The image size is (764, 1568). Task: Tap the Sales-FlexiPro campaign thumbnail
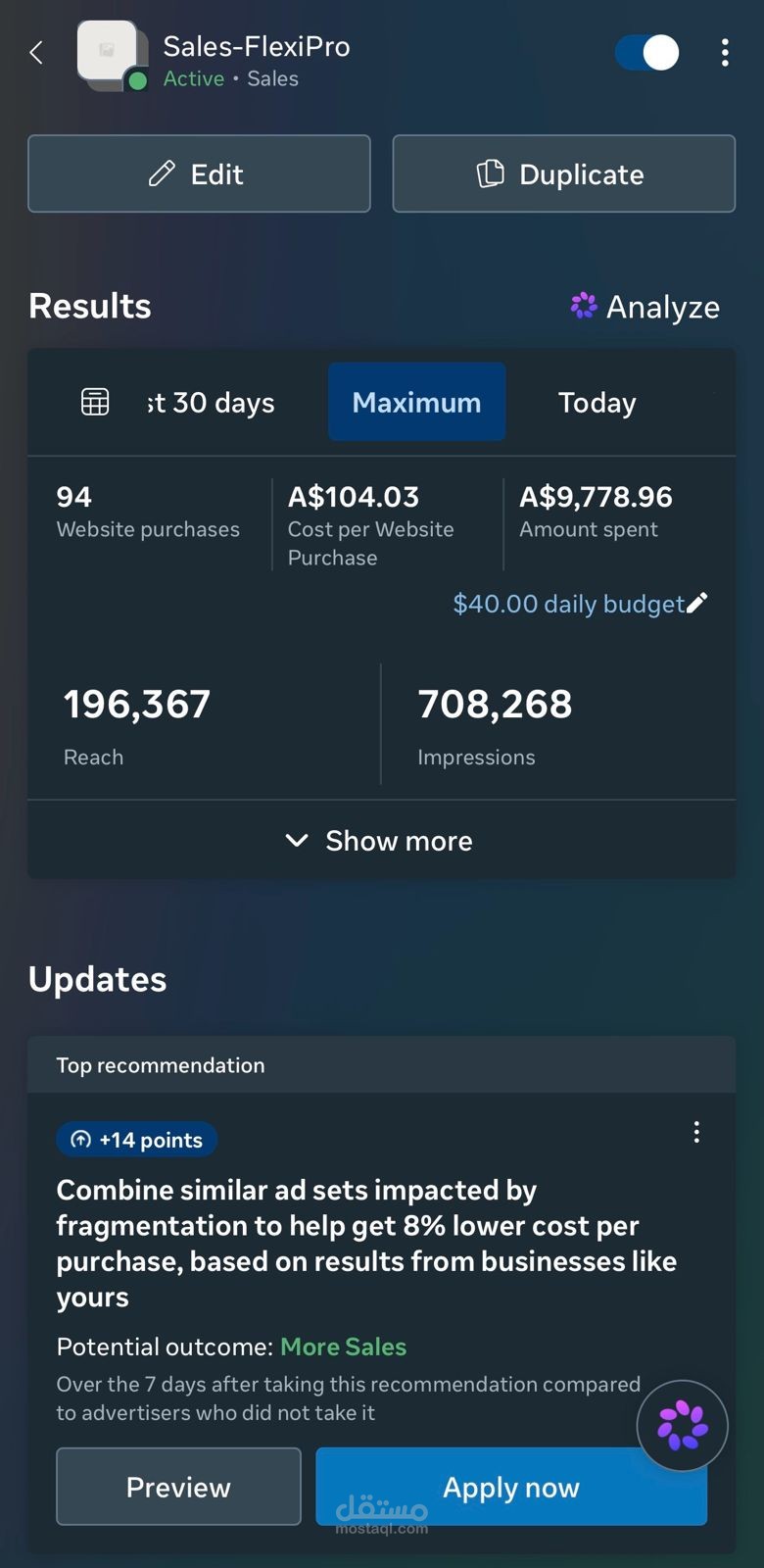[111, 55]
